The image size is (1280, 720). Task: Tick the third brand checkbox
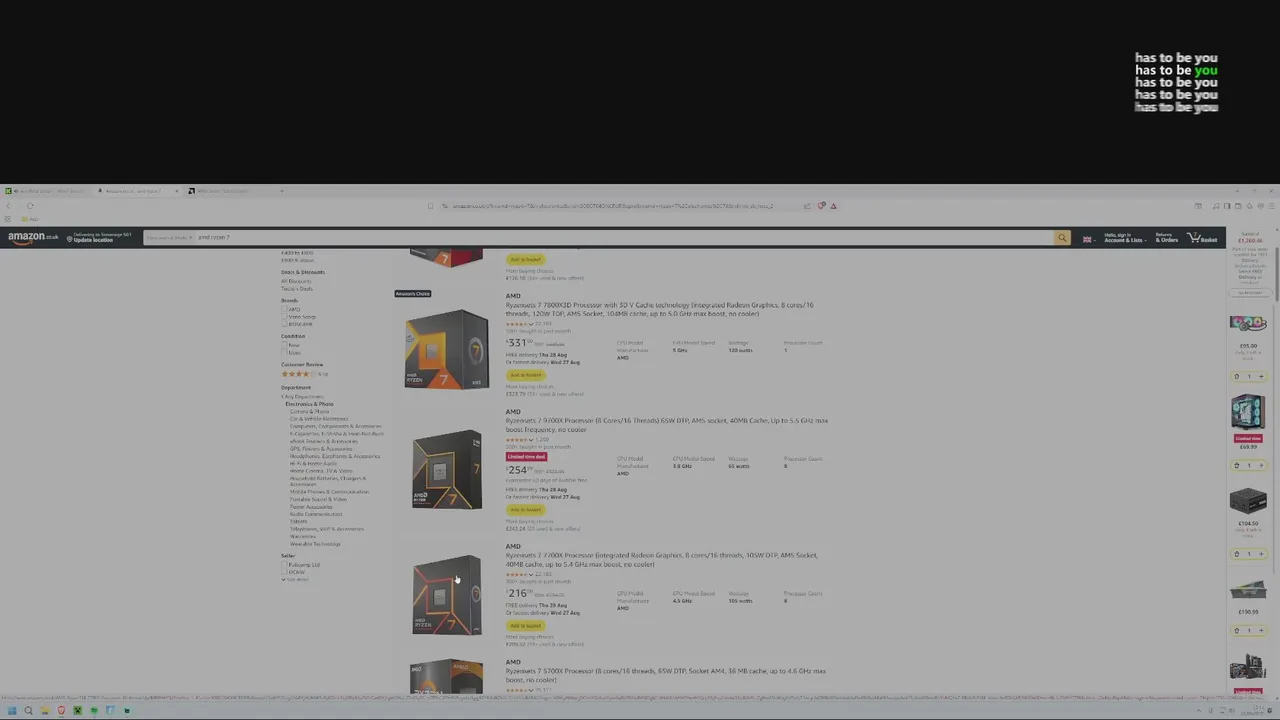[284, 324]
